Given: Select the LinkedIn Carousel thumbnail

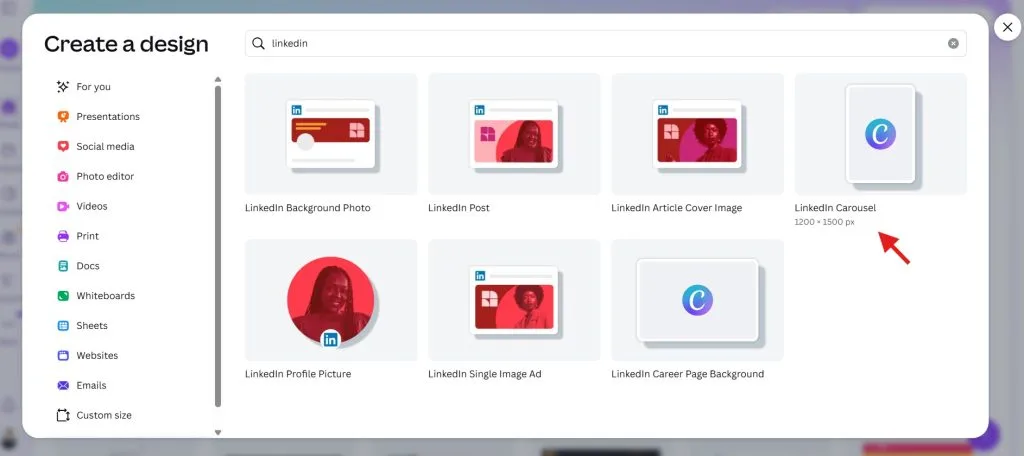Looking at the screenshot, I should click(x=880, y=134).
